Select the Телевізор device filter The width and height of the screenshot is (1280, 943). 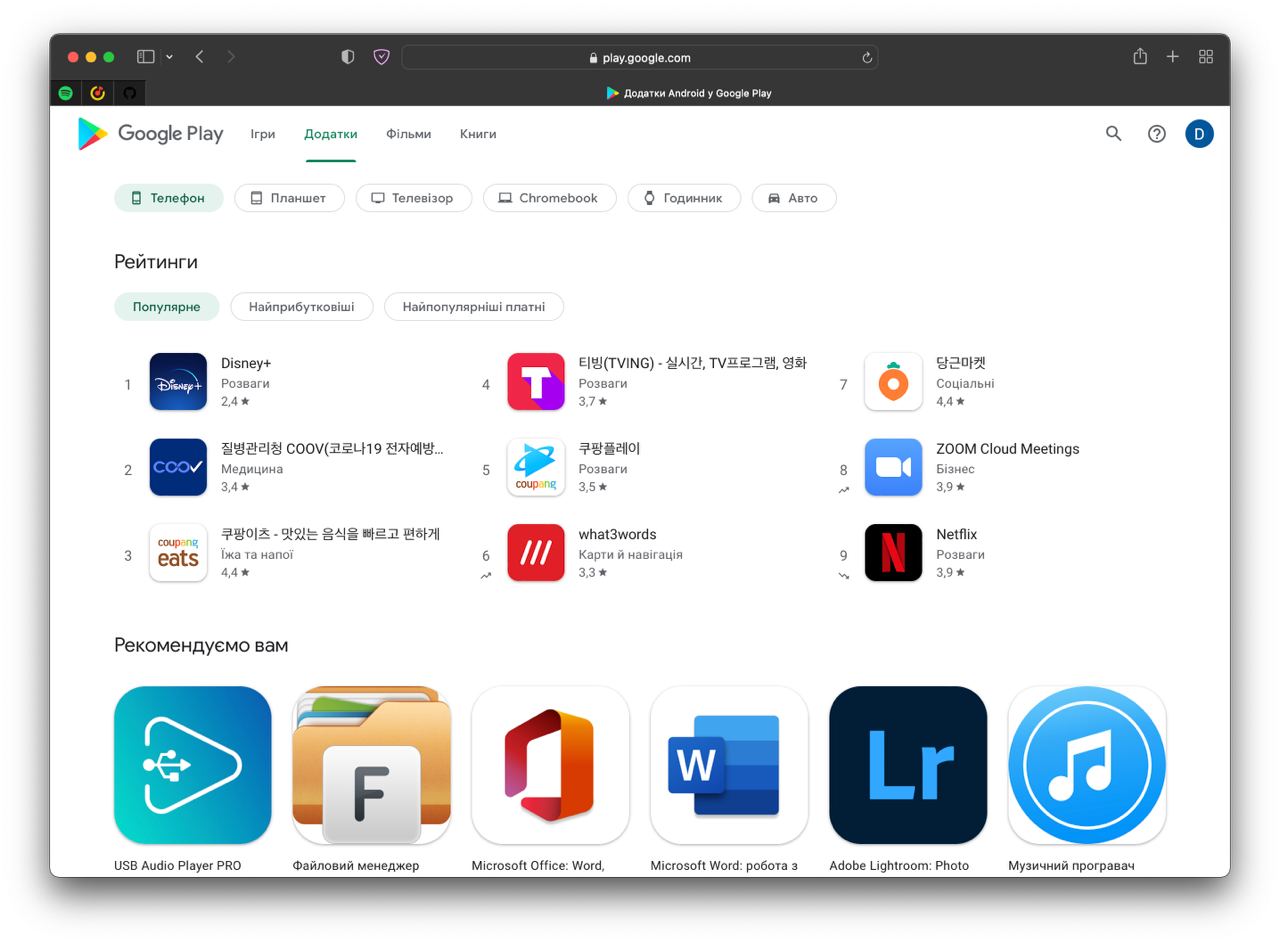point(413,198)
